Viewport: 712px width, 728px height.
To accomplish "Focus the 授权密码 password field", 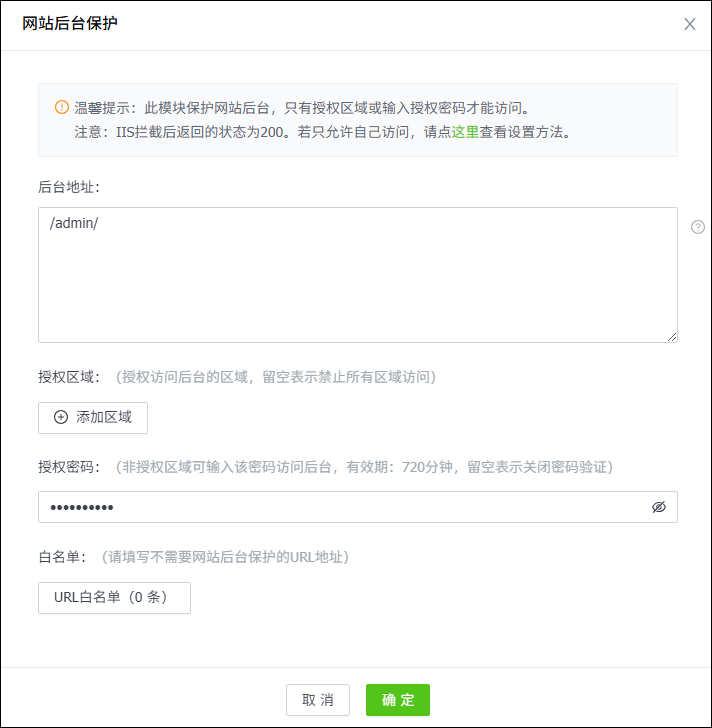I will (x=340, y=507).
